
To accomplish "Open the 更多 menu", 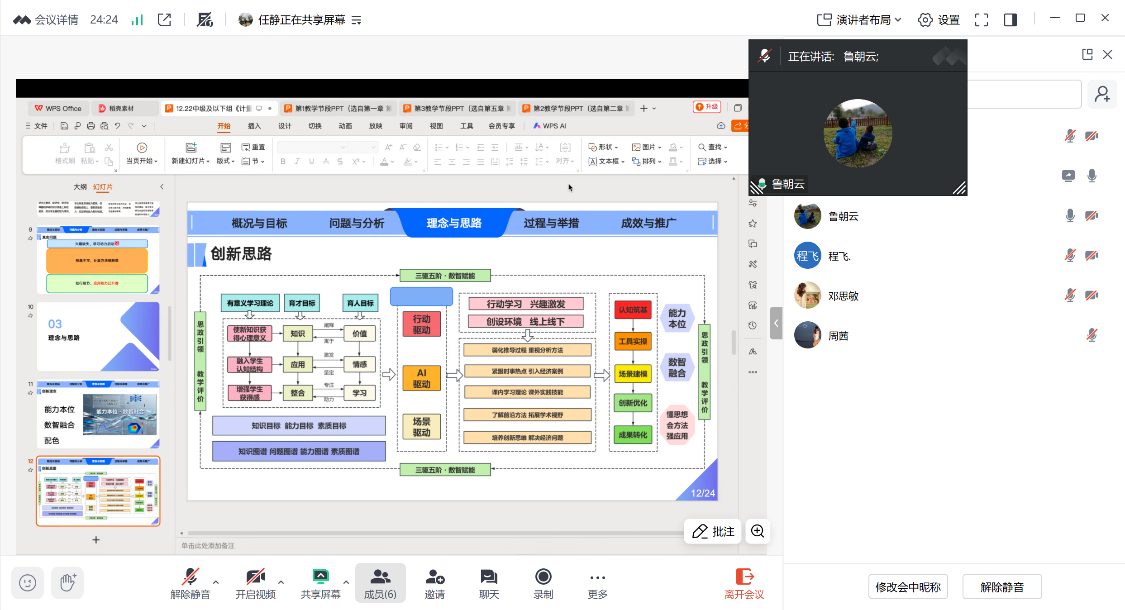I will tap(597, 583).
